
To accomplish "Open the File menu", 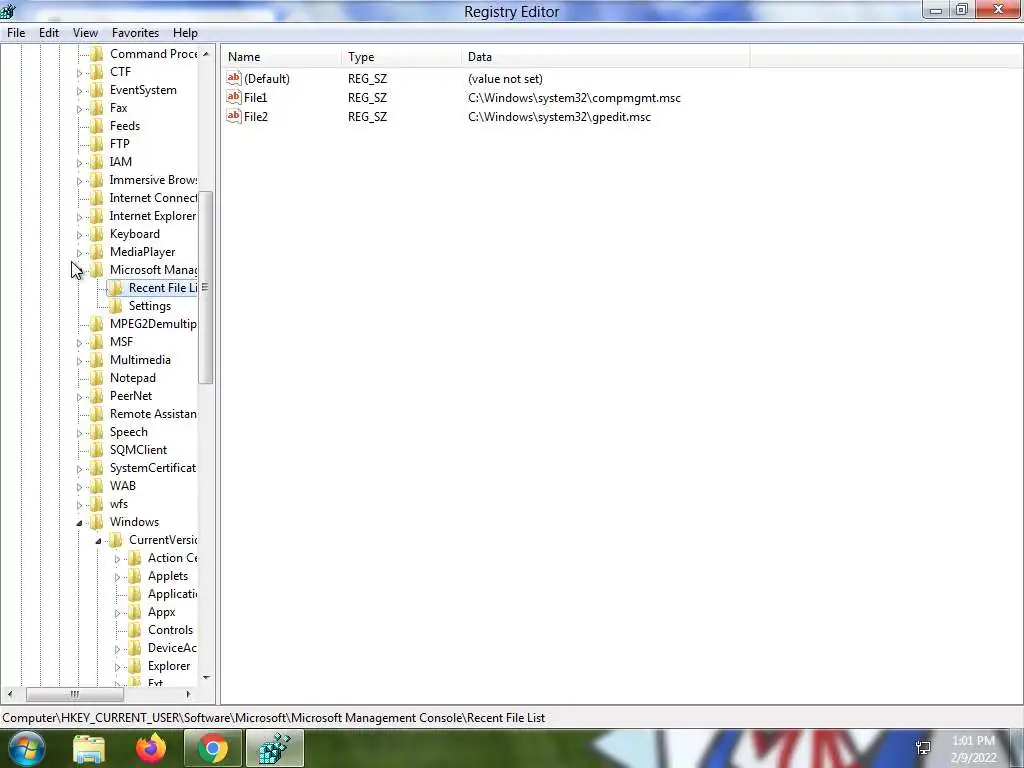I will click(16, 33).
